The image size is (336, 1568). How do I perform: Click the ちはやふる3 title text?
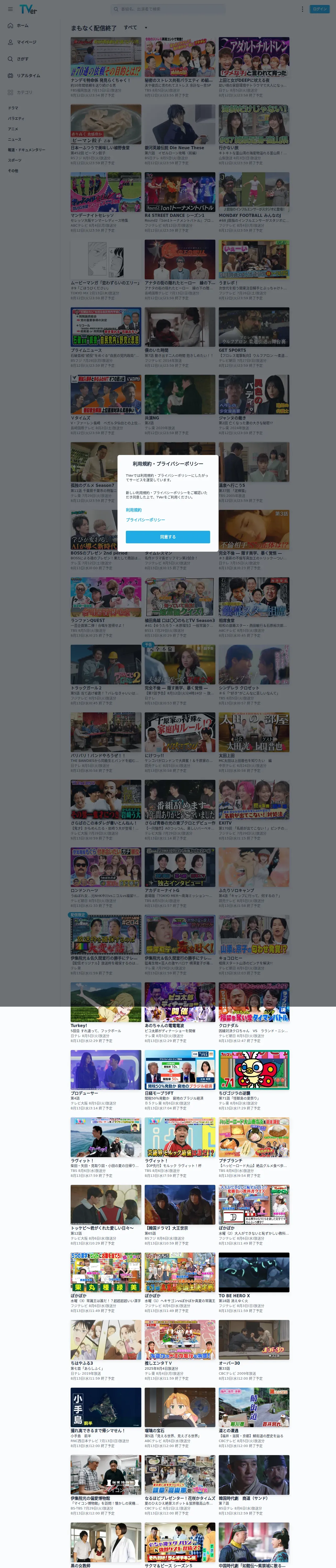[x=82, y=1363]
